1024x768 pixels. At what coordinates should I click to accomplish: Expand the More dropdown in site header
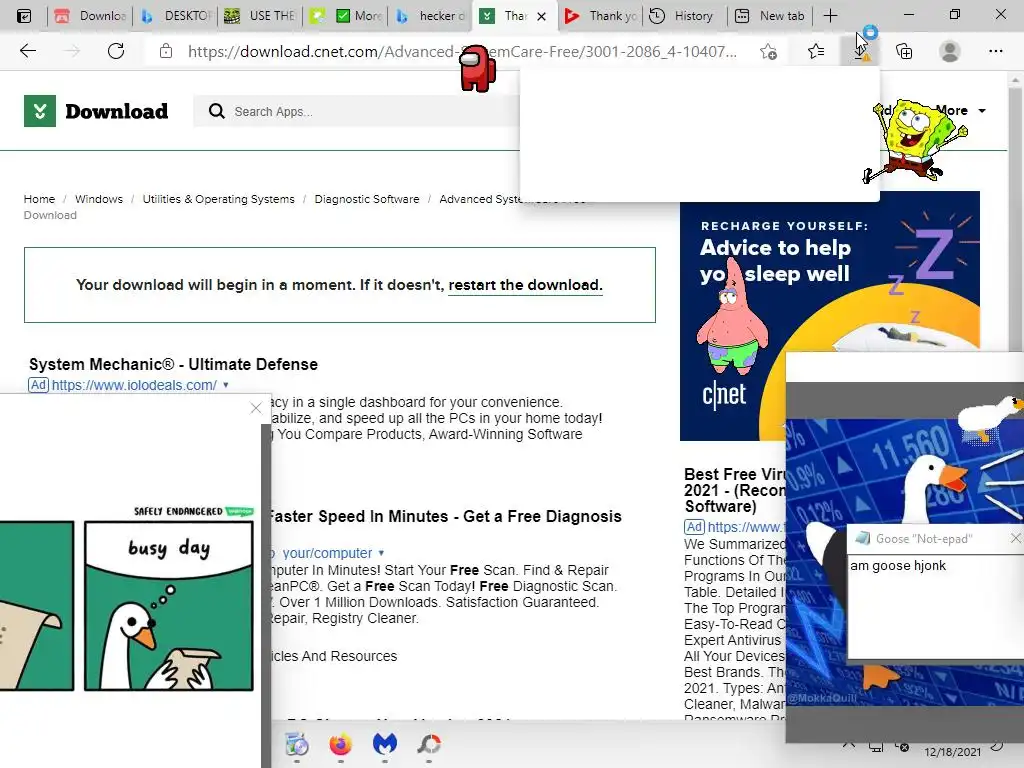pos(961,111)
